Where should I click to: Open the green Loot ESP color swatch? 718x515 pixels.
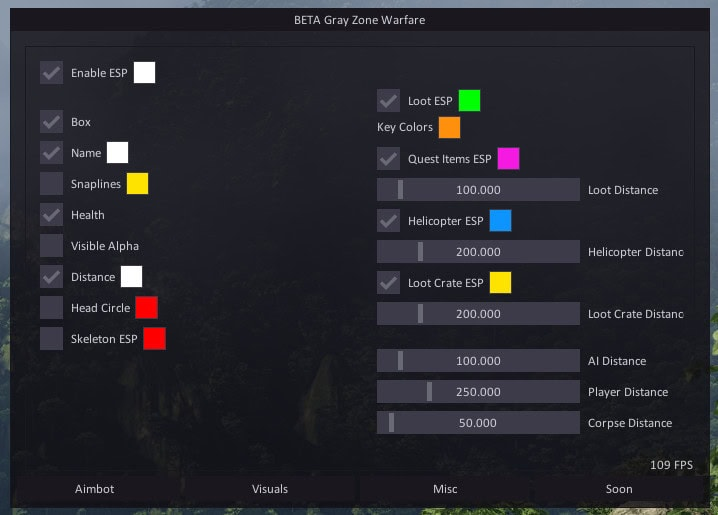click(x=469, y=101)
